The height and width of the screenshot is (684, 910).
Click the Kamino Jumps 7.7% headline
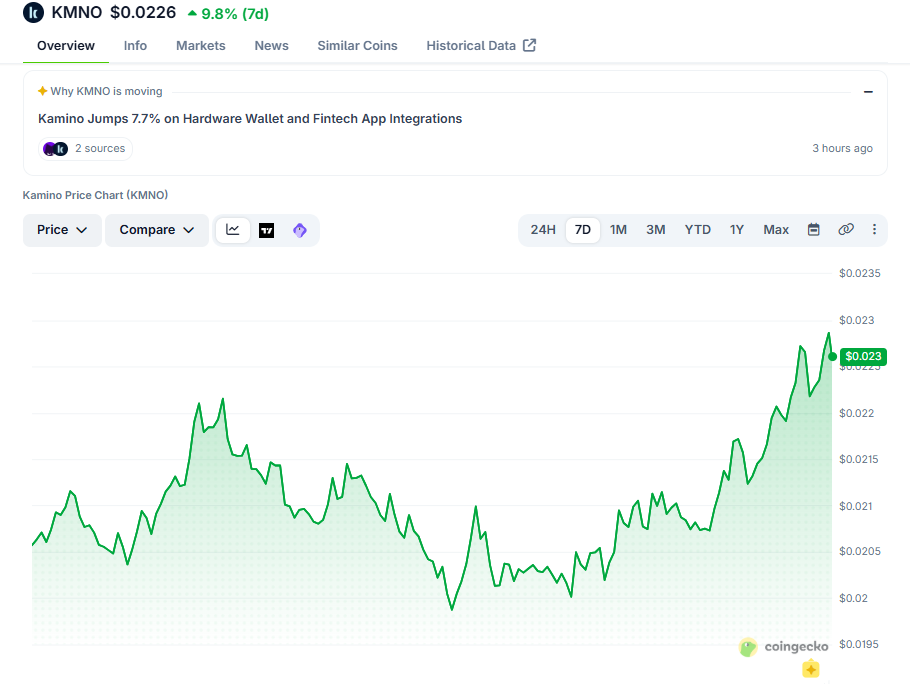click(x=250, y=119)
